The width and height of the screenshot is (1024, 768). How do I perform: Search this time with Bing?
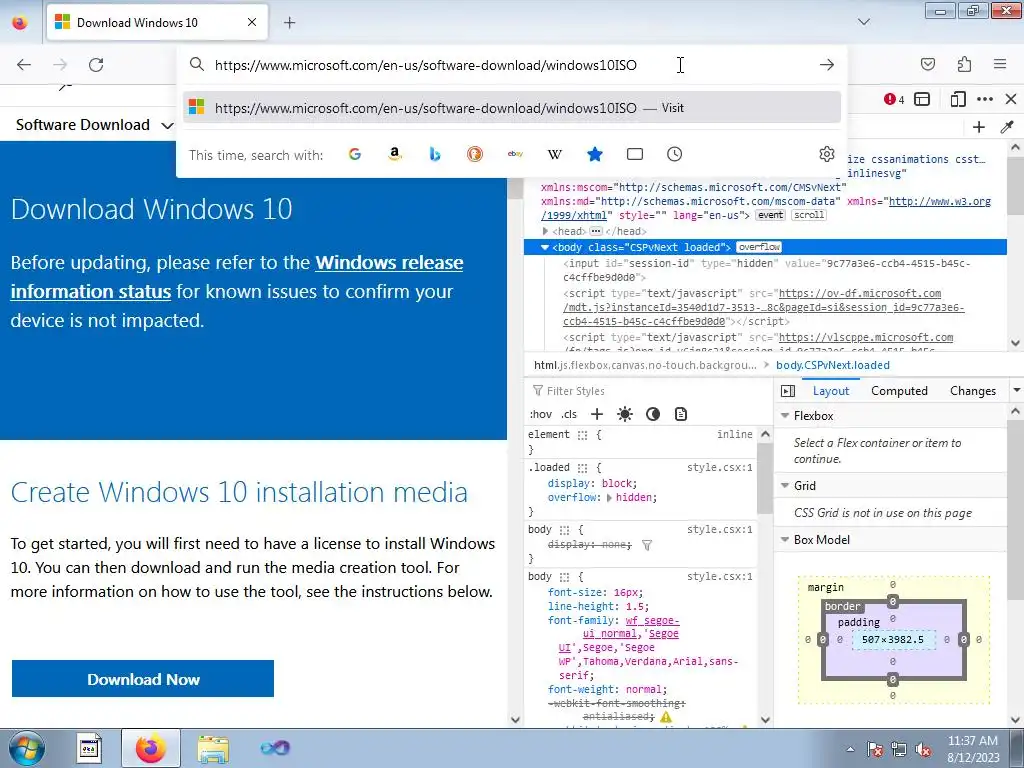[x=435, y=154]
